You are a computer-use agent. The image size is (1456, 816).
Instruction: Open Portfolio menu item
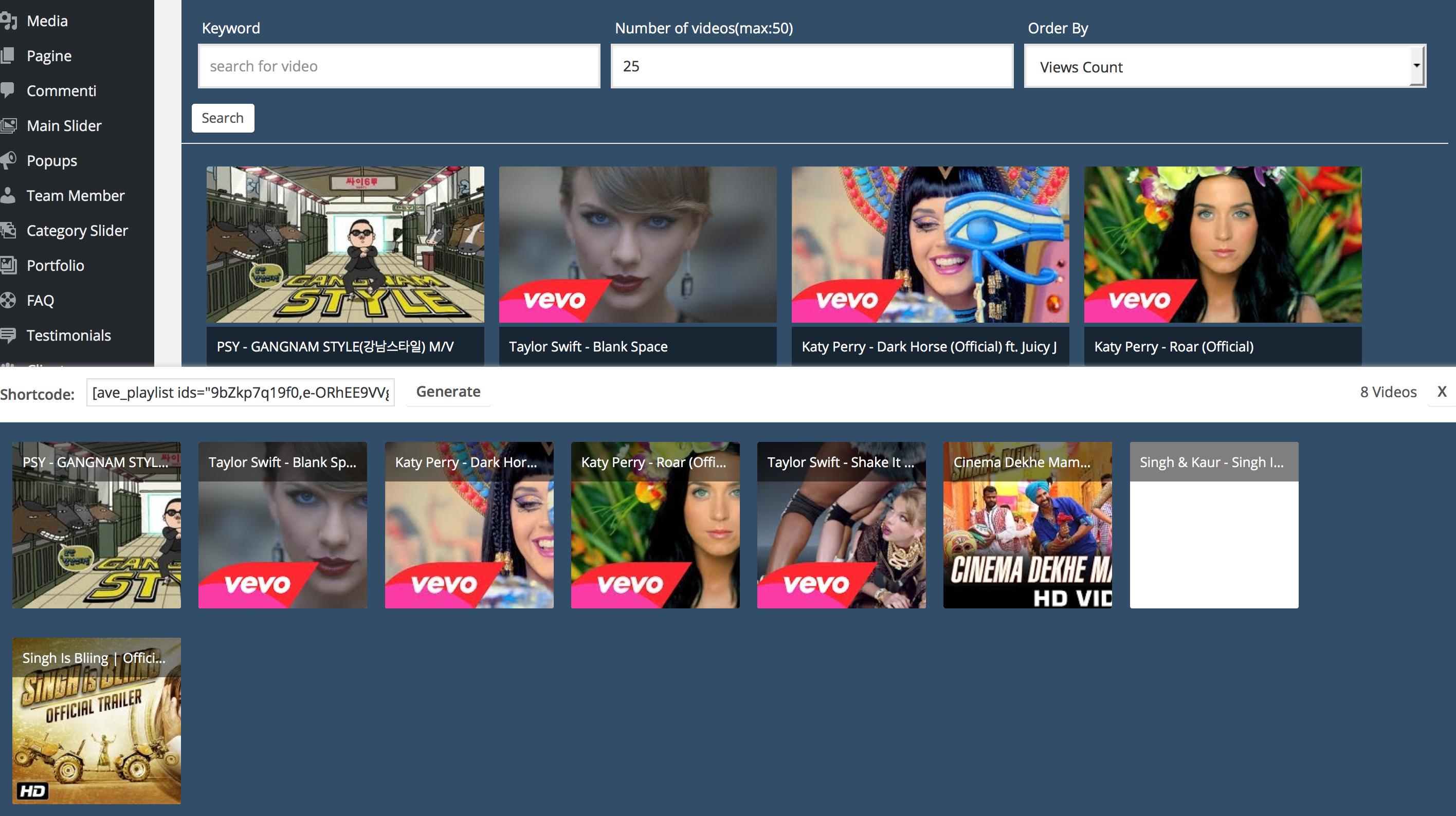(56, 266)
